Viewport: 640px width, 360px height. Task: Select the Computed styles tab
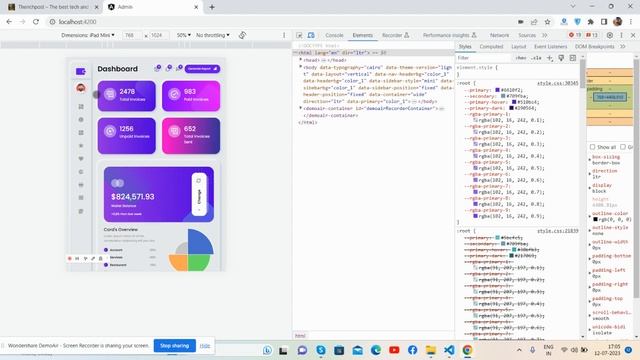(491, 47)
